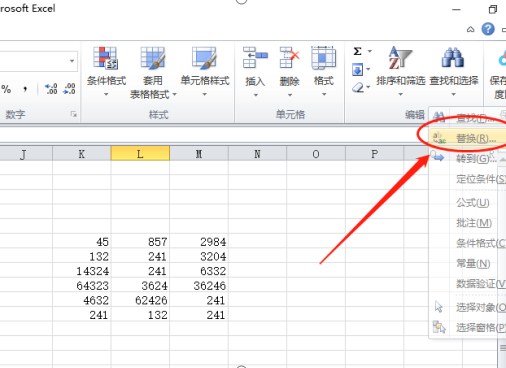The height and width of the screenshot is (368, 506).
Task: Select cell containing 64323
Action: click(82, 285)
